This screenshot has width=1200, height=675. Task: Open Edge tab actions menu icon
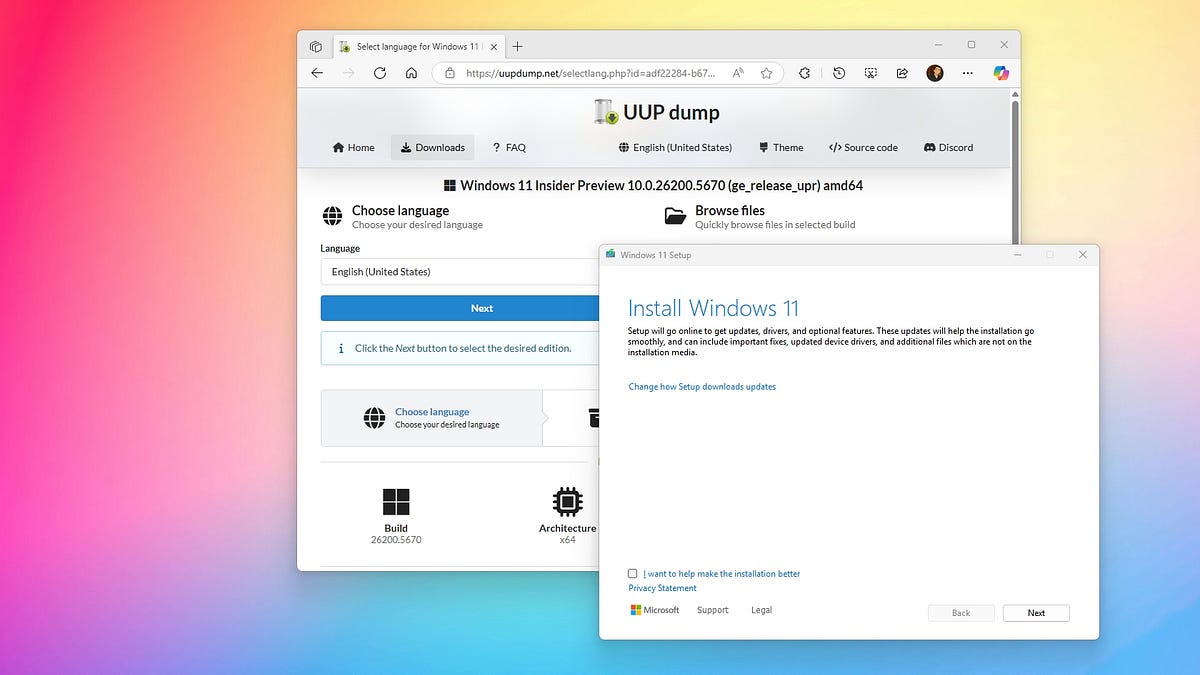click(316, 47)
